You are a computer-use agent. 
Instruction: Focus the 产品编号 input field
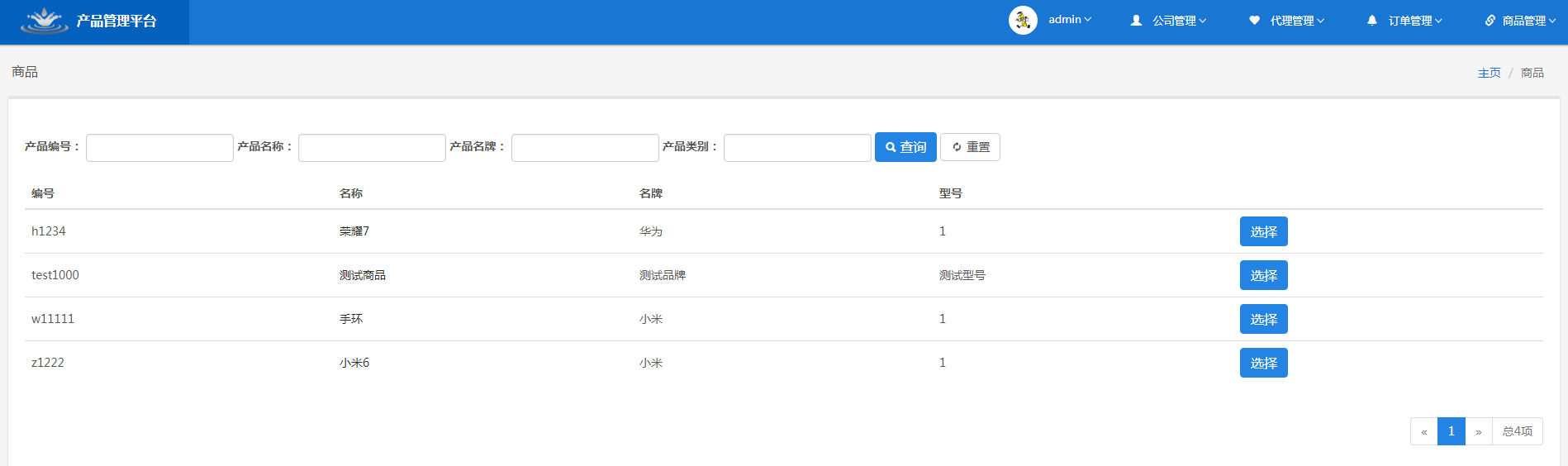point(159,148)
